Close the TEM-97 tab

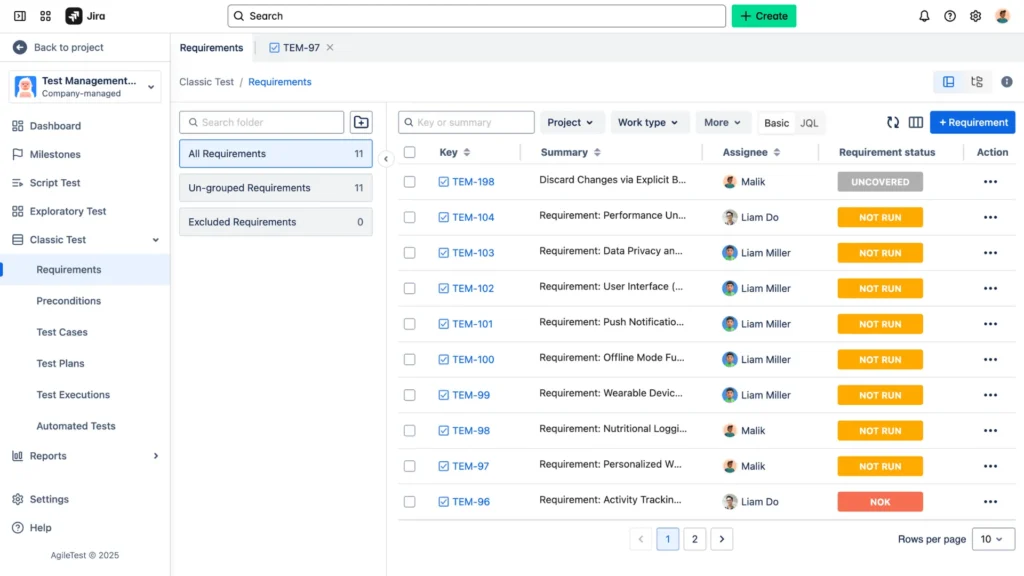click(330, 47)
